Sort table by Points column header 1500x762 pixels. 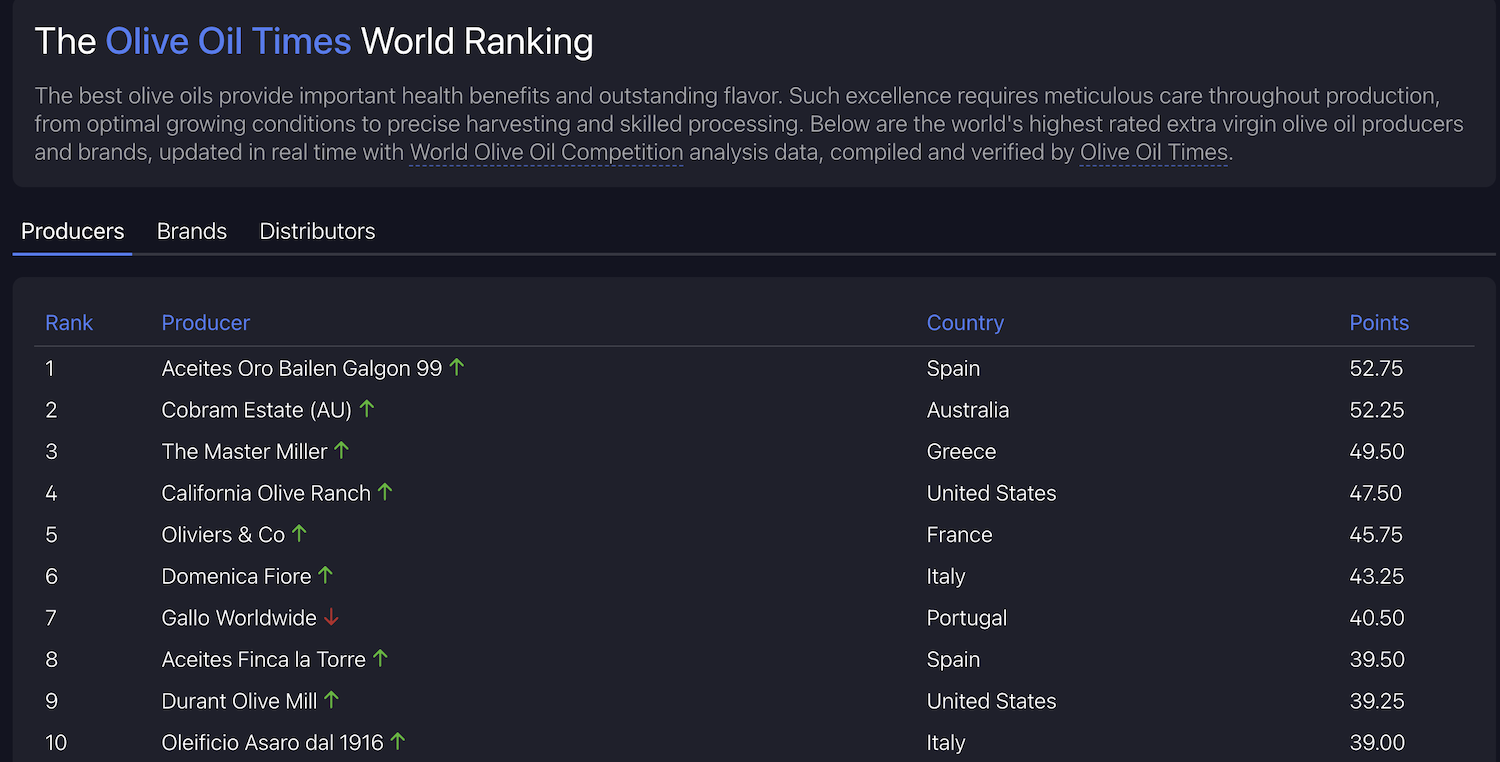point(1379,323)
